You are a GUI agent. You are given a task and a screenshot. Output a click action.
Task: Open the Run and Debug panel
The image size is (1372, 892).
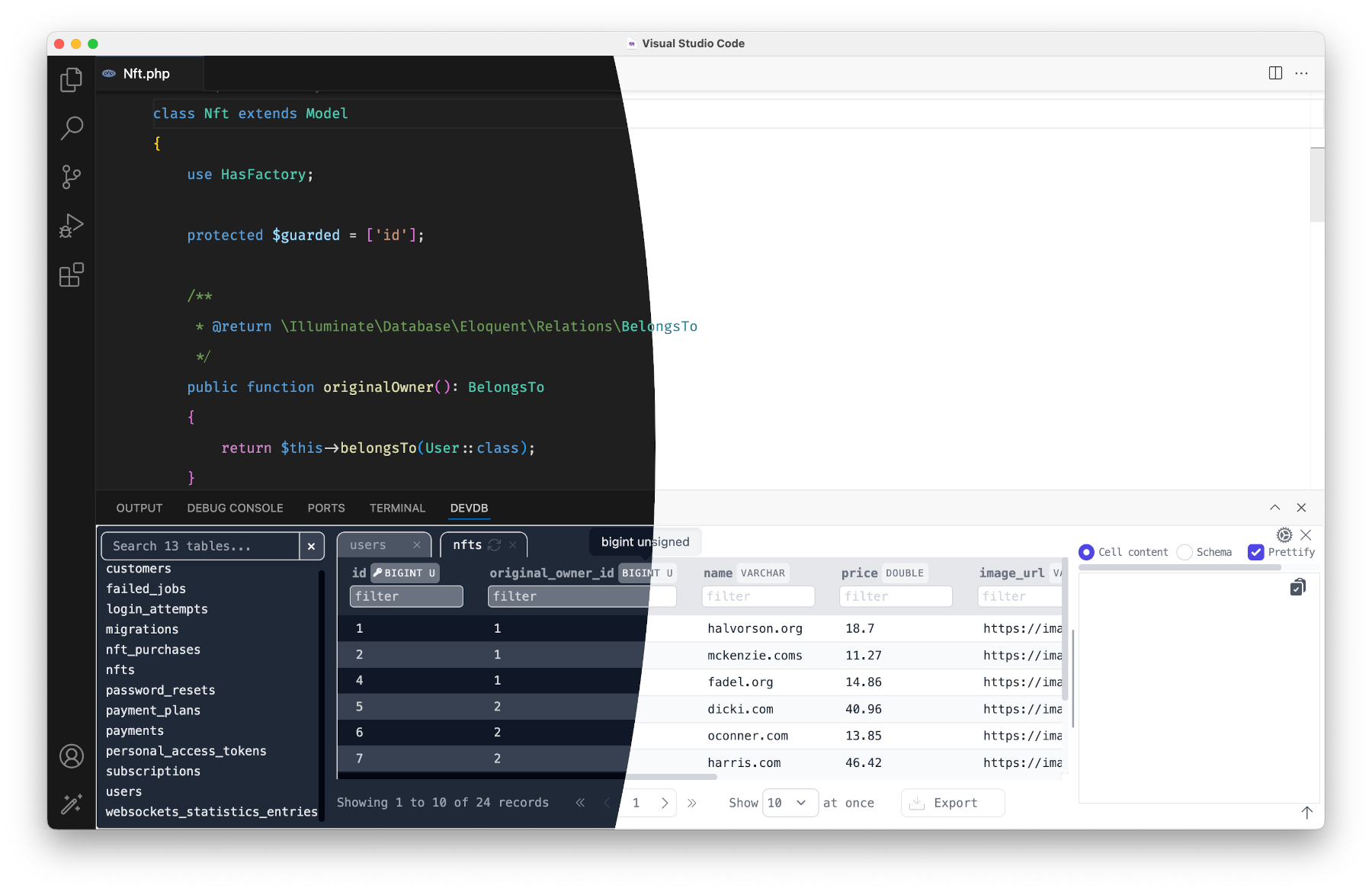(x=71, y=225)
